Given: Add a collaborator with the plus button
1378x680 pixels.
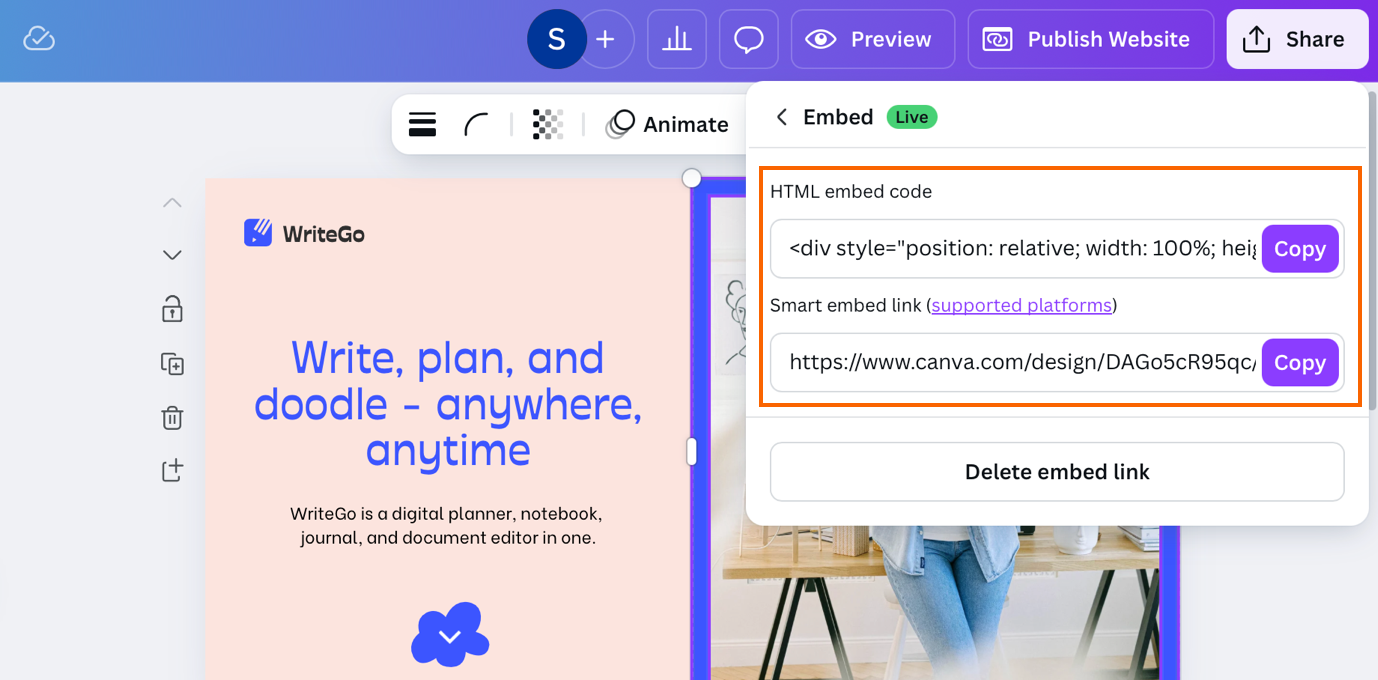Looking at the screenshot, I should tap(605, 39).
